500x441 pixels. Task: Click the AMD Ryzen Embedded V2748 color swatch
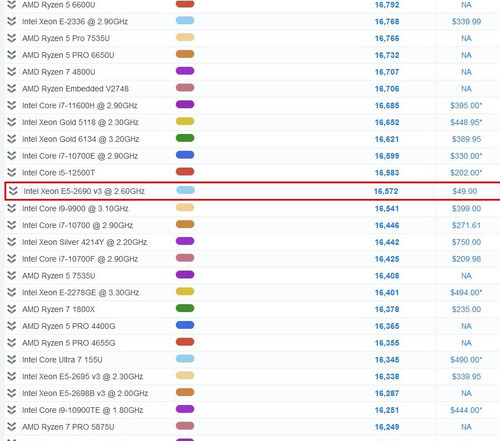(x=185, y=88)
